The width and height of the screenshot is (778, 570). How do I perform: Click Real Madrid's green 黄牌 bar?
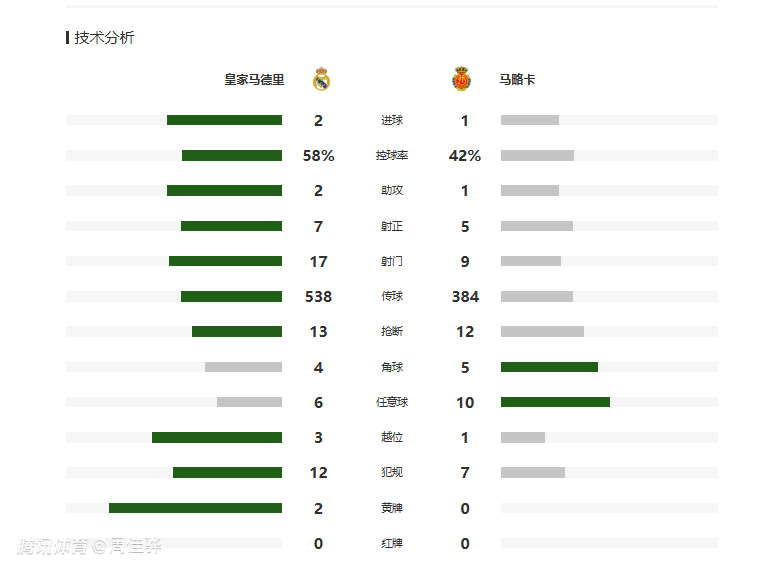(x=195, y=508)
